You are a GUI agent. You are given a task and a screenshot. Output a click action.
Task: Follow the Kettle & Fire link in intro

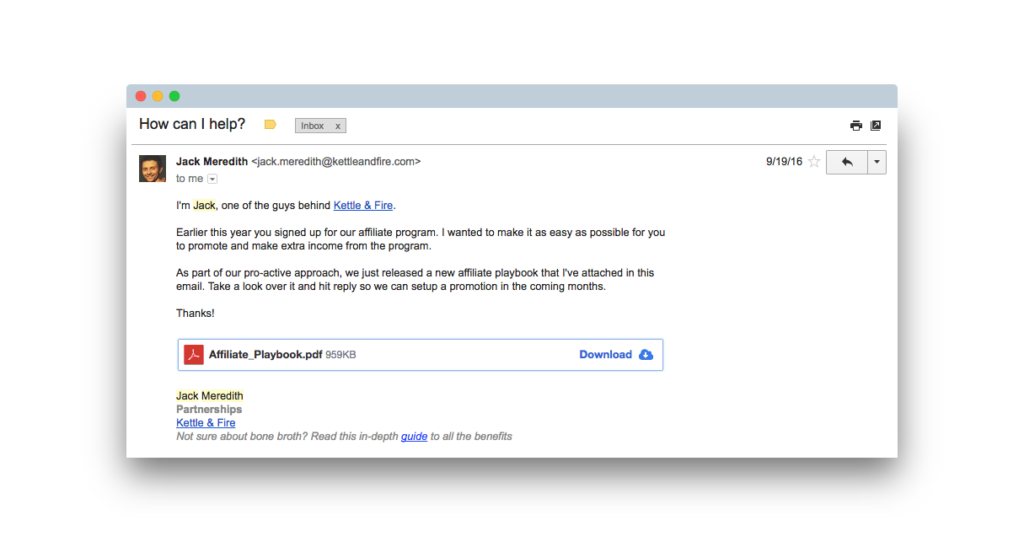(x=363, y=205)
